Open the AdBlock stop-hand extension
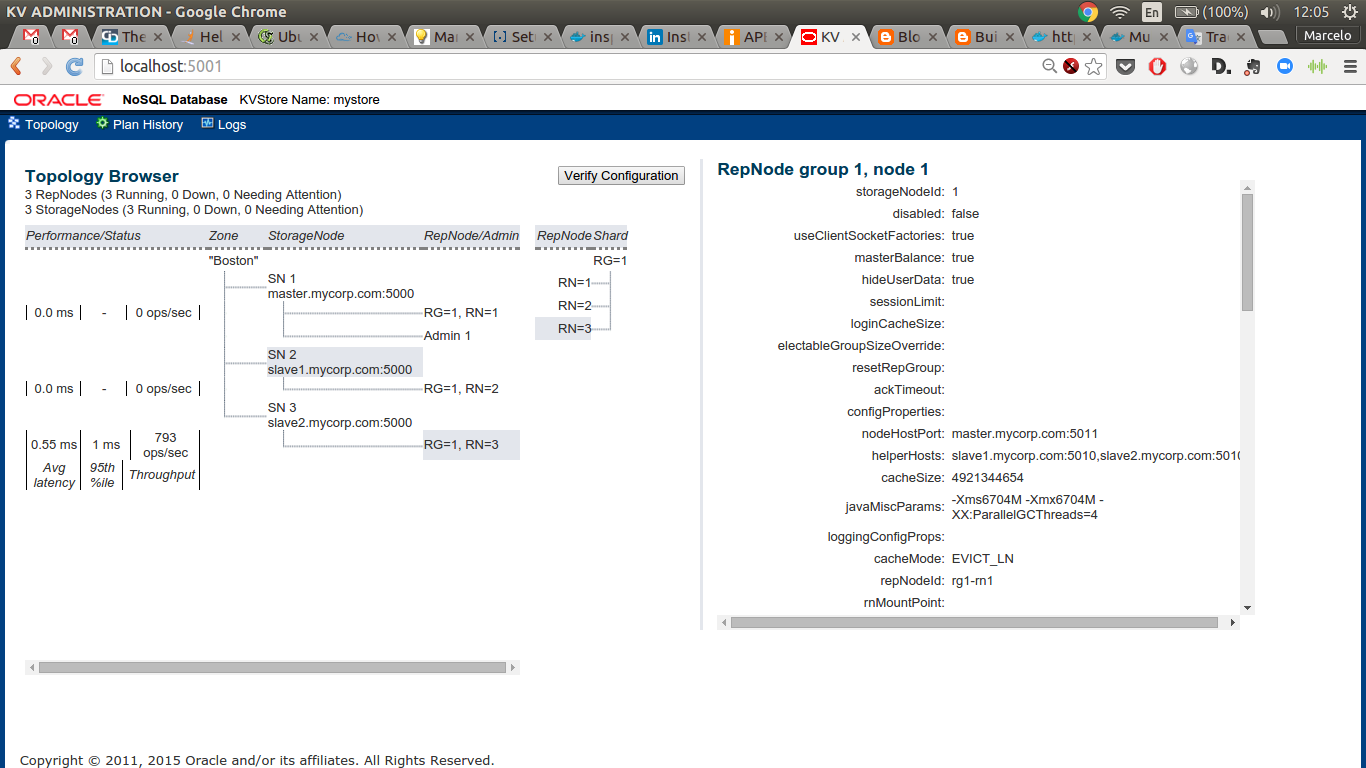The height and width of the screenshot is (768, 1366). [x=1157, y=67]
